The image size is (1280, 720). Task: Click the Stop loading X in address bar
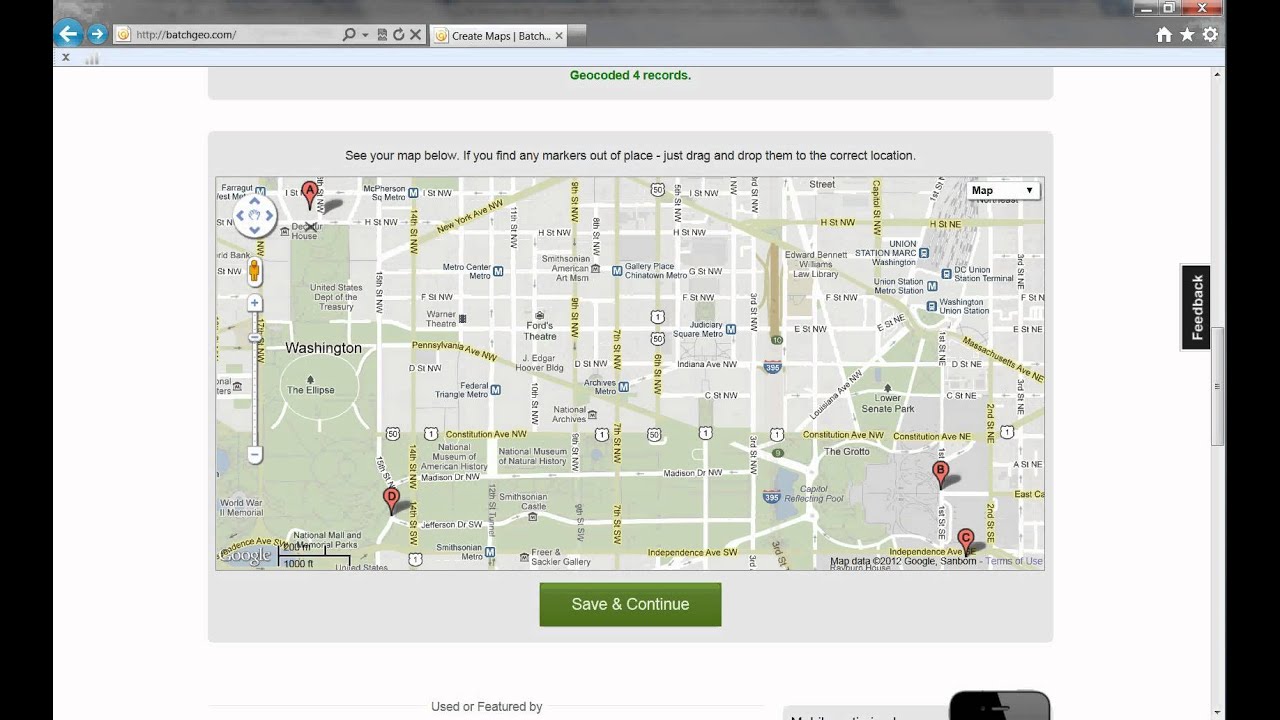415,35
